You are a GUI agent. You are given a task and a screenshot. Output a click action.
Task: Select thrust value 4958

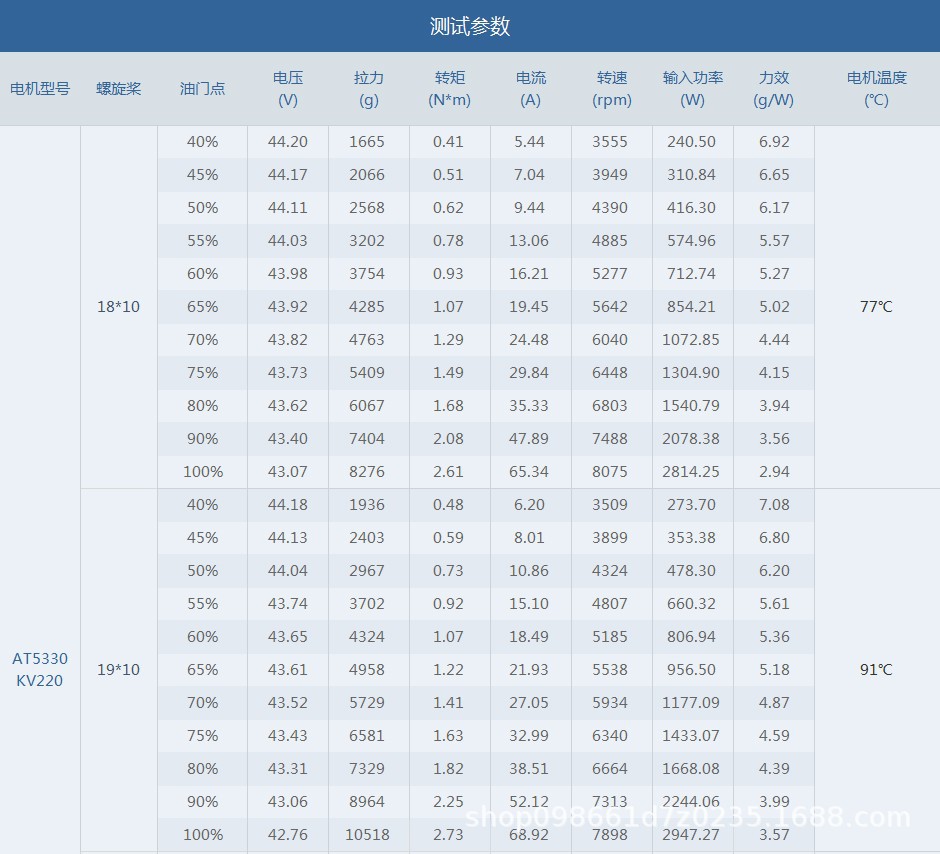coord(367,669)
